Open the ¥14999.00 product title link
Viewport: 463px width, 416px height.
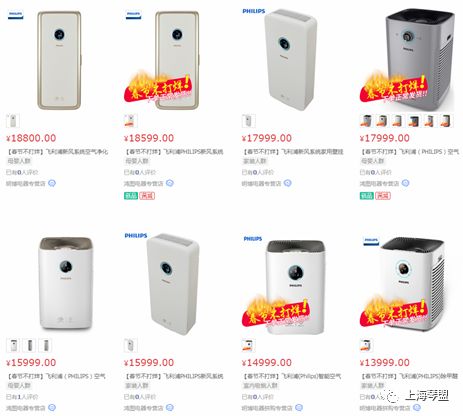(292, 376)
